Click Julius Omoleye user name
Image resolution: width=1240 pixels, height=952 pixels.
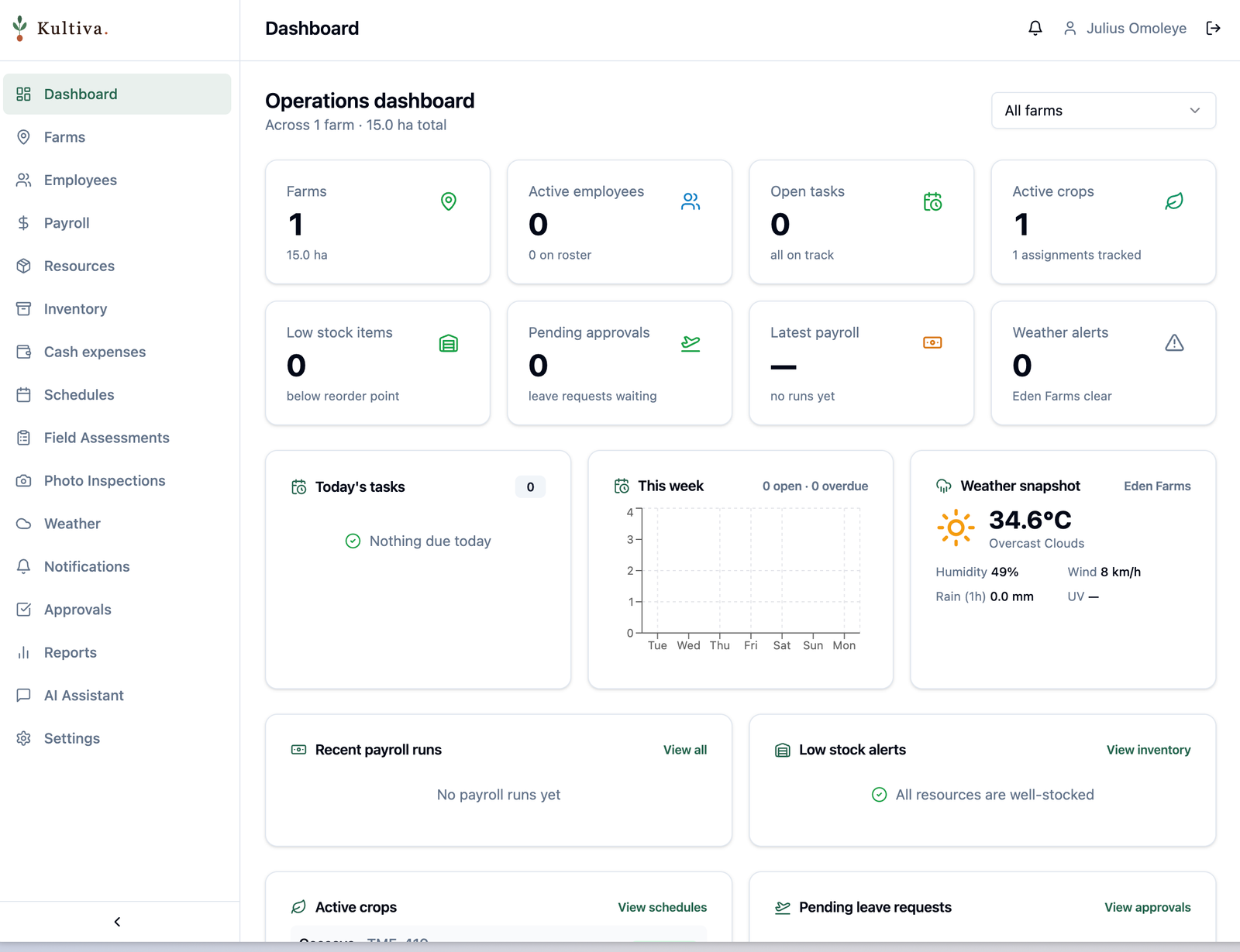1136,29
